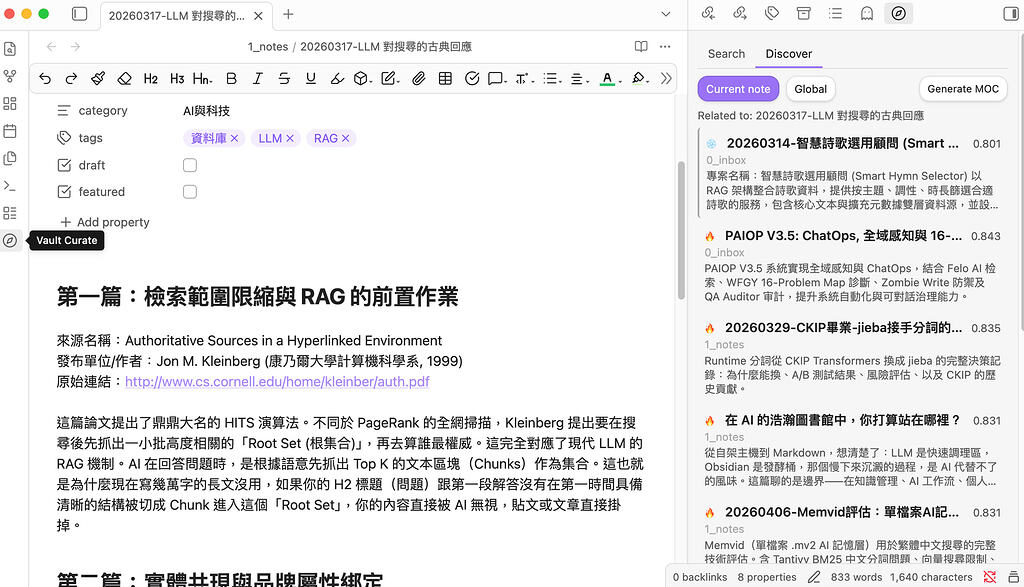Open the callout comment dropdown
The width and height of the screenshot is (1024, 587).
[x=498, y=78]
